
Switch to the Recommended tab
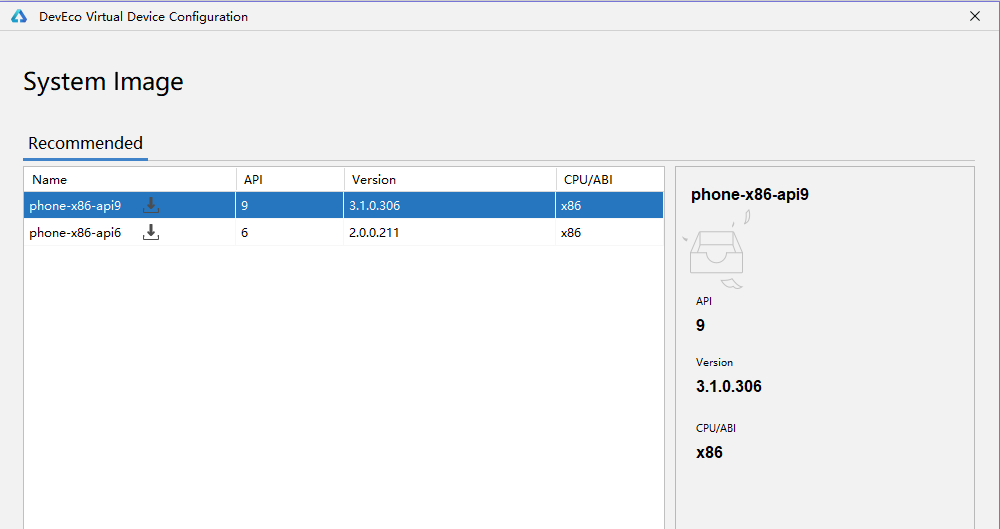pos(85,143)
